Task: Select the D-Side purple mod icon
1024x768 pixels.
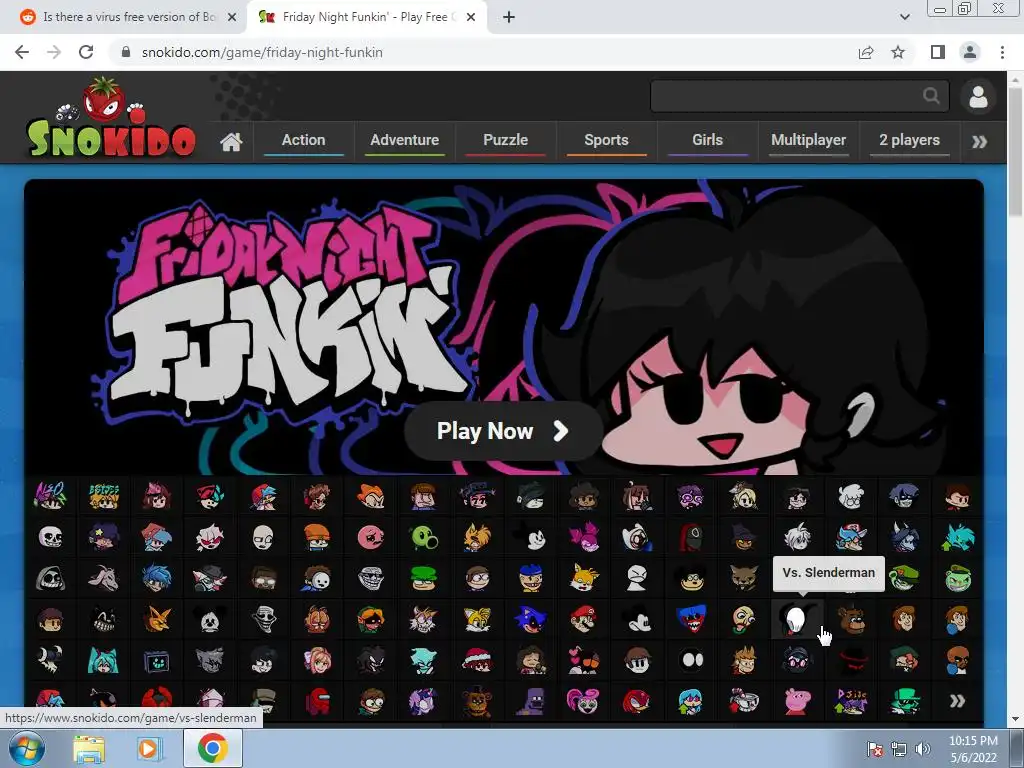Action: point(850,701)
